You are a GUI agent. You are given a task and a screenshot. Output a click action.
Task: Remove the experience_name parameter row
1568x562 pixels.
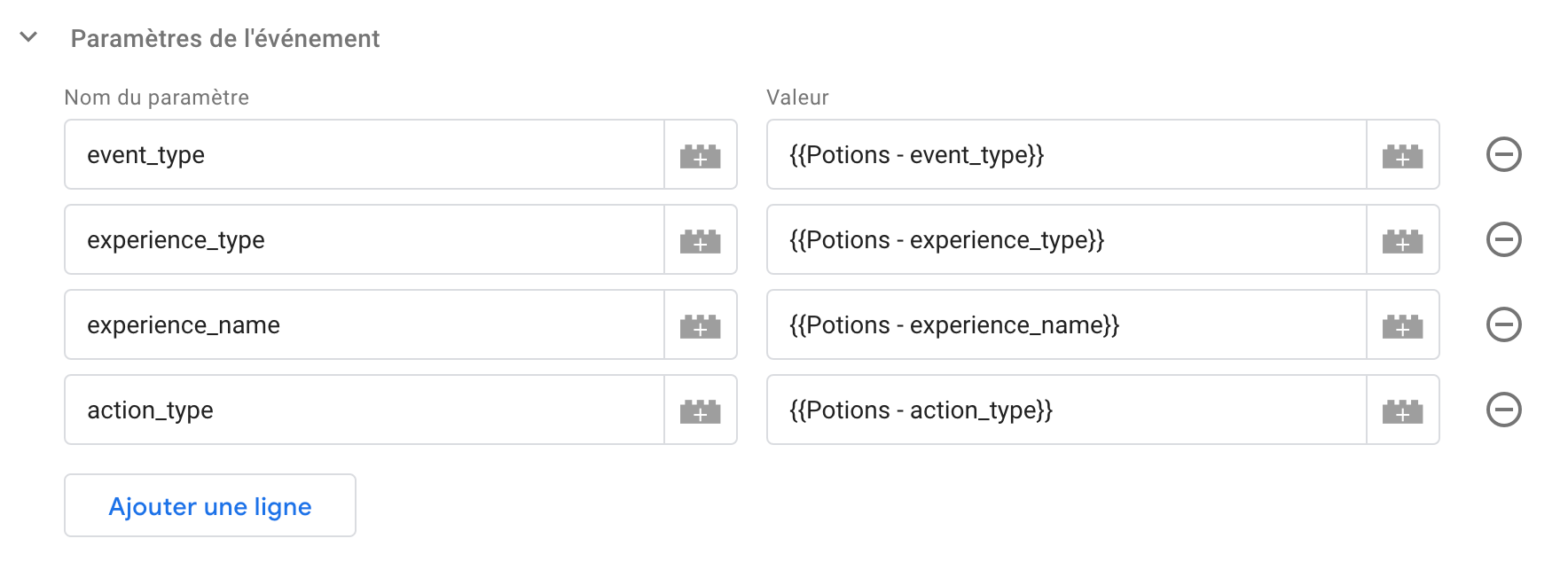(1504, 325)
